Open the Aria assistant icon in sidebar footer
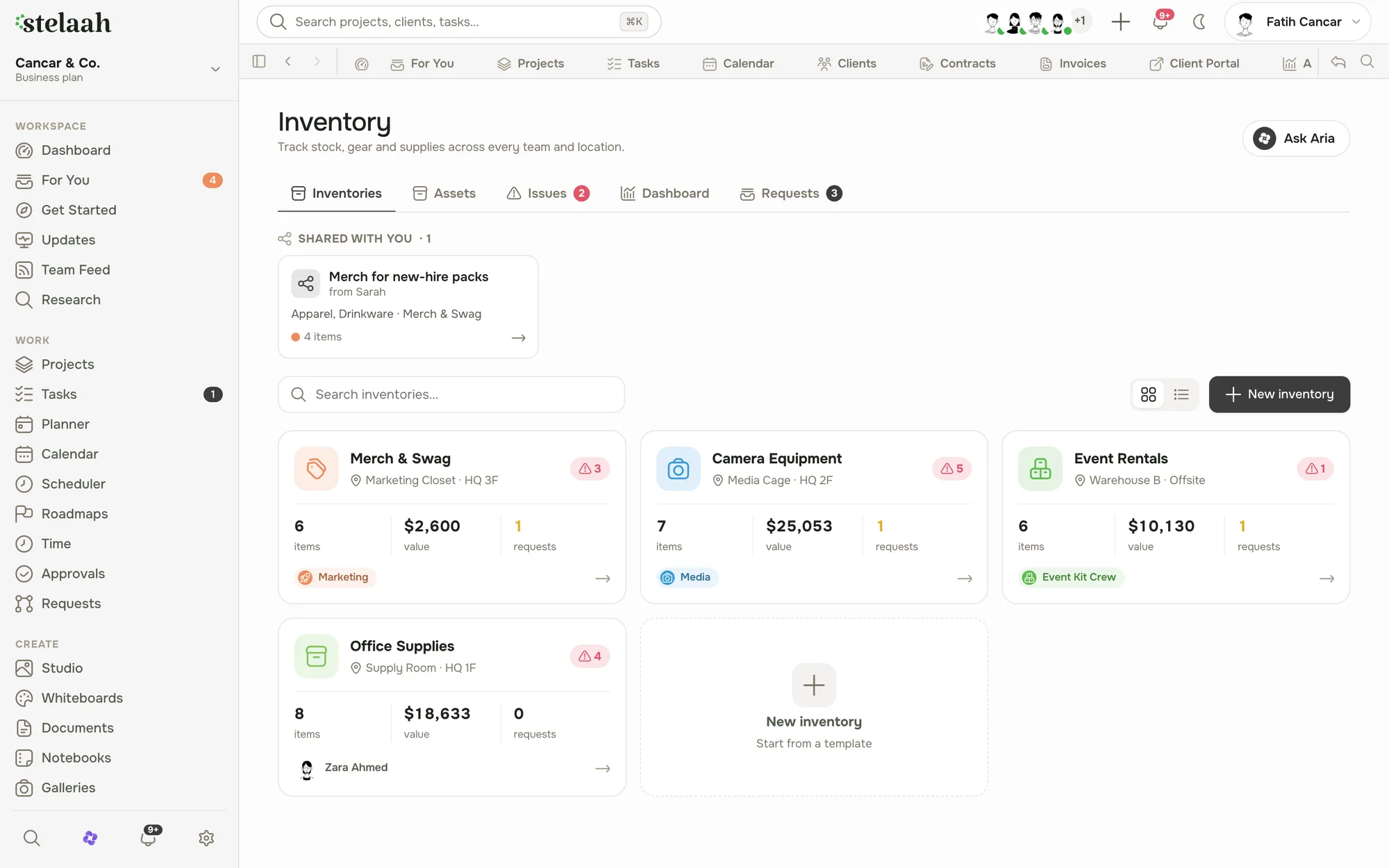This screenshot has height=868, width=1389. tap(90, 838)
